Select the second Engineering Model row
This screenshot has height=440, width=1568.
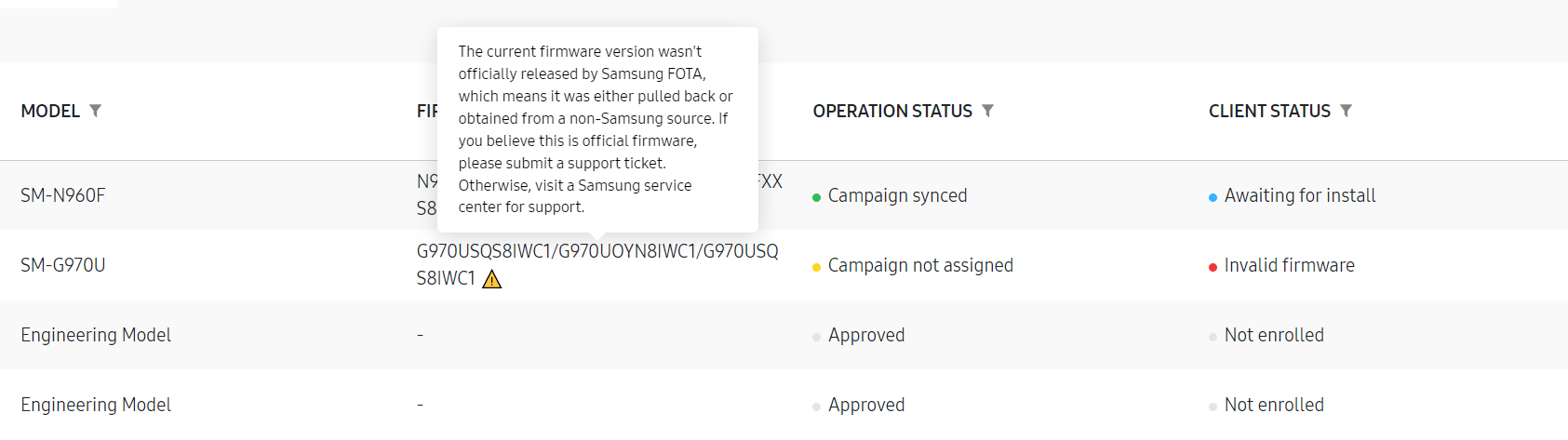coord(784,405)
